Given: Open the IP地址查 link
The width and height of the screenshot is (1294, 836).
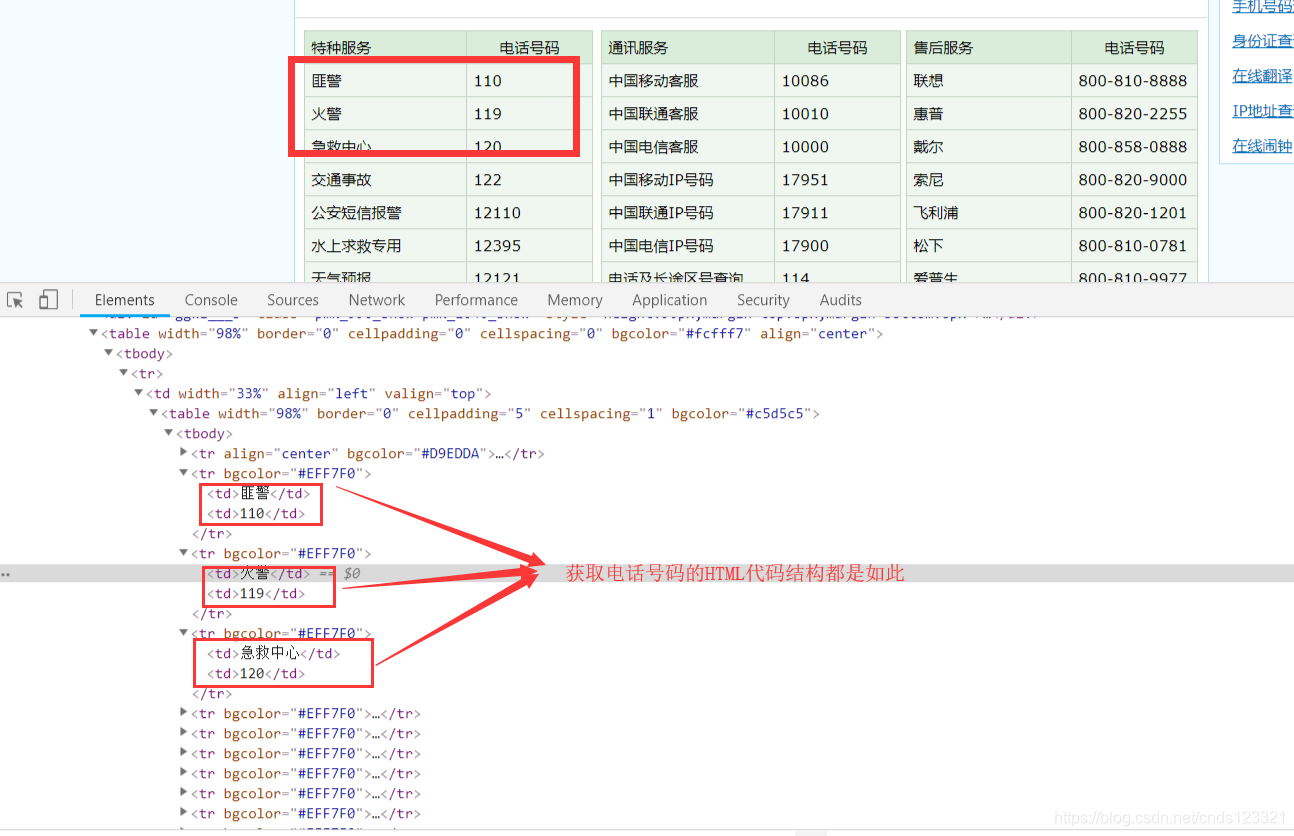Looking at the screenshot, I should point(1262,111).
